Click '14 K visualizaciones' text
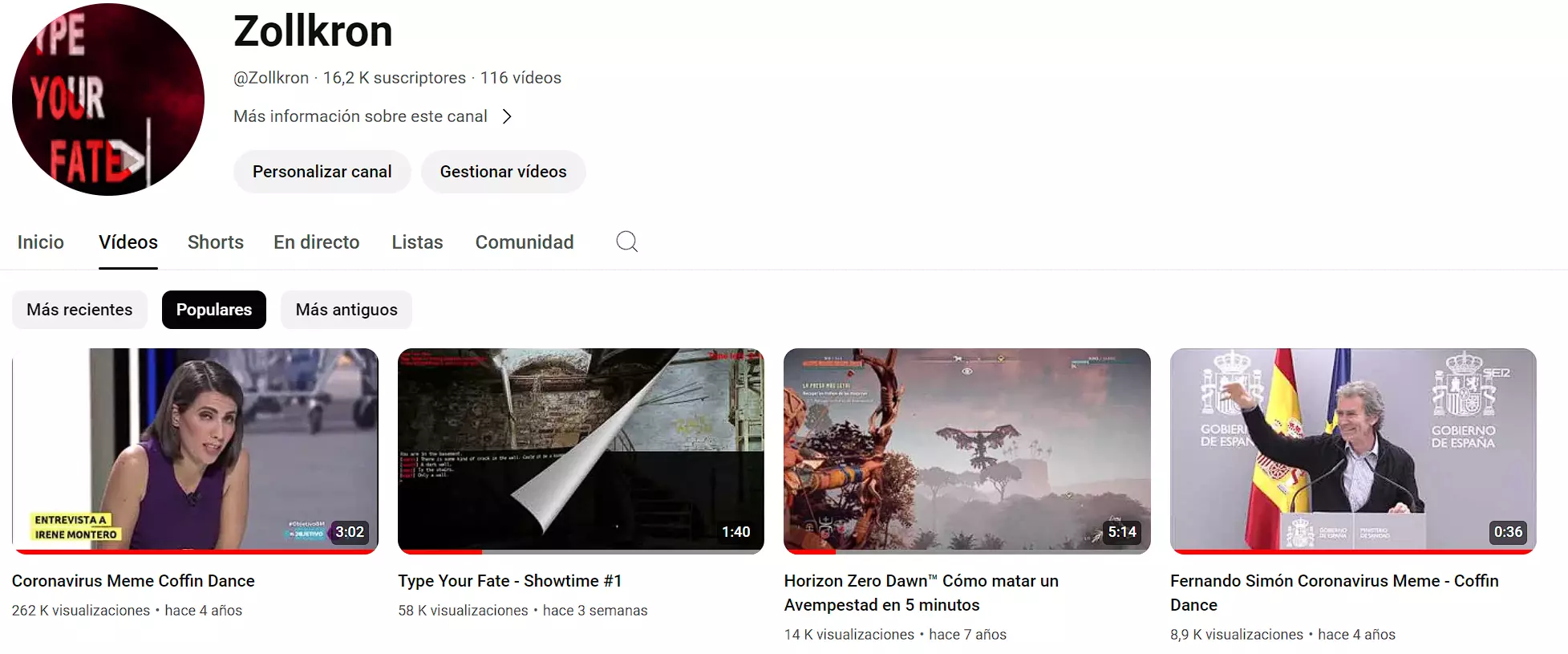1568x654 pixels. 849,635
